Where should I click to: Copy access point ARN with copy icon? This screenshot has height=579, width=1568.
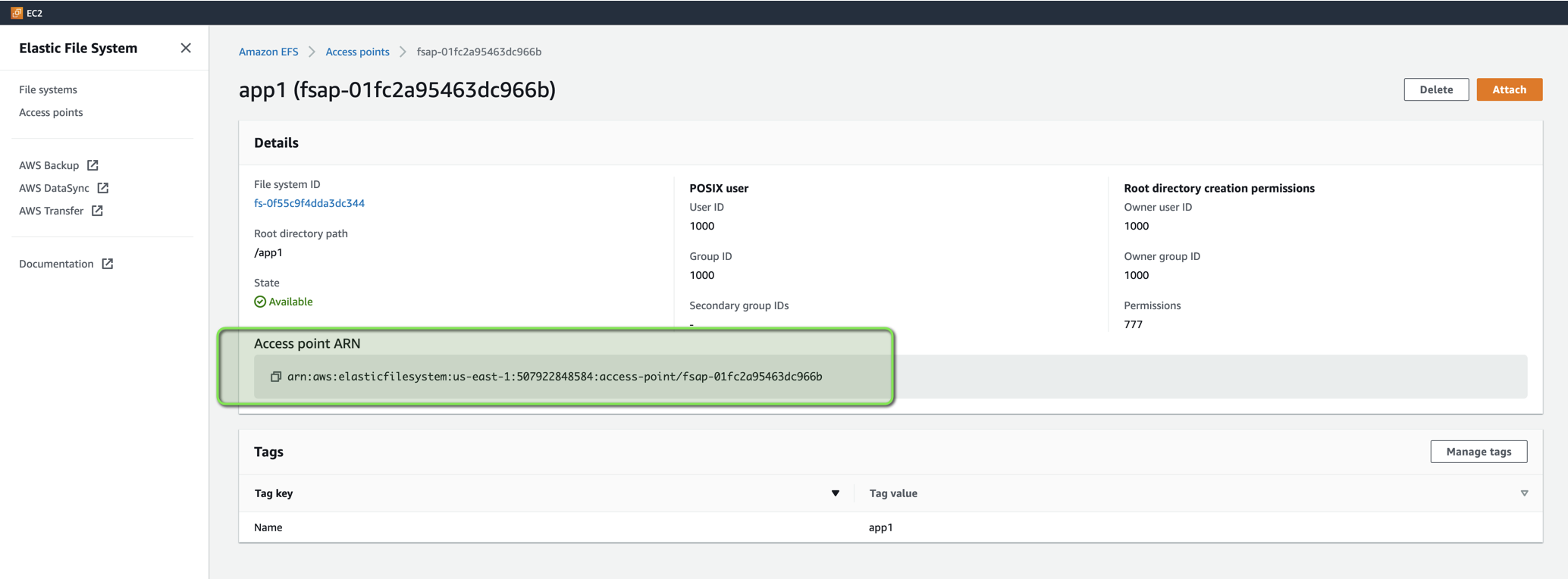276,377
